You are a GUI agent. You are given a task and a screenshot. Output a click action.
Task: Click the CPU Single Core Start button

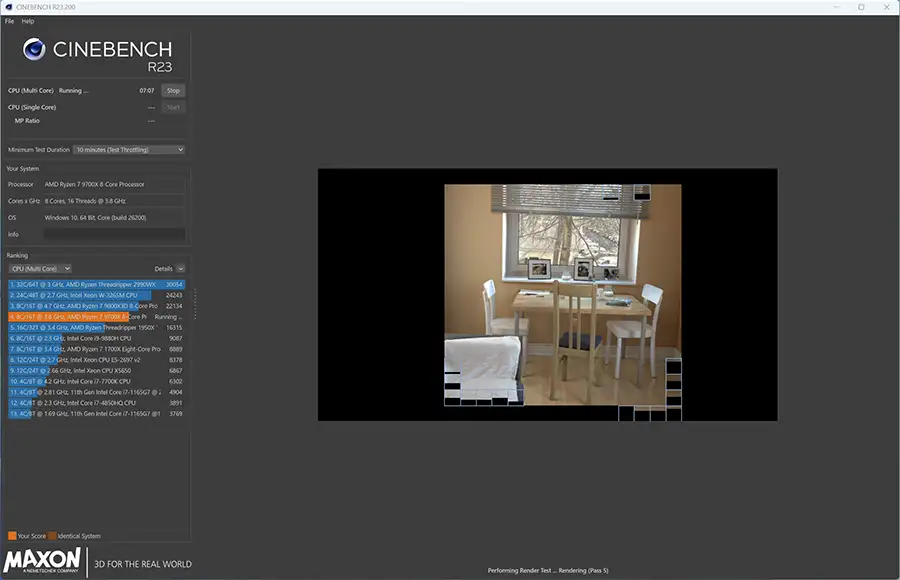coord(173,107)
